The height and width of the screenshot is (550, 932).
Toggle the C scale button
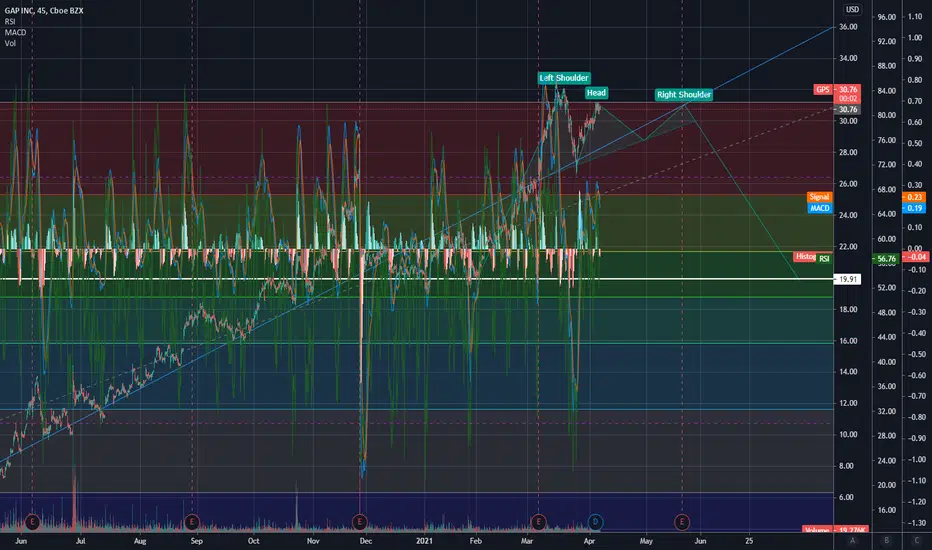point(917,540)
